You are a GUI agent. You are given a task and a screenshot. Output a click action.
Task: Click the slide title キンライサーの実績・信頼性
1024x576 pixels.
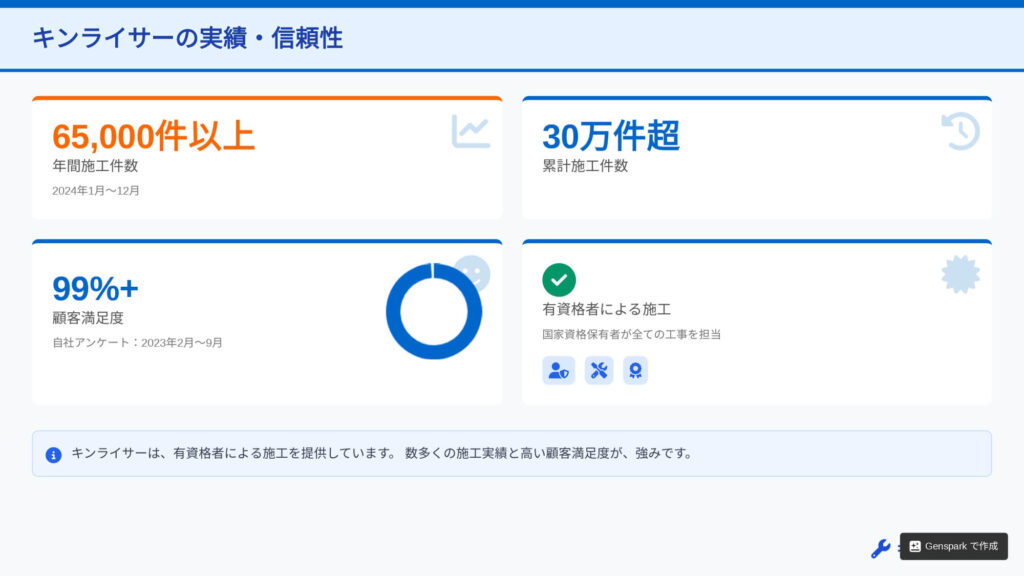[x=187, y=38]
